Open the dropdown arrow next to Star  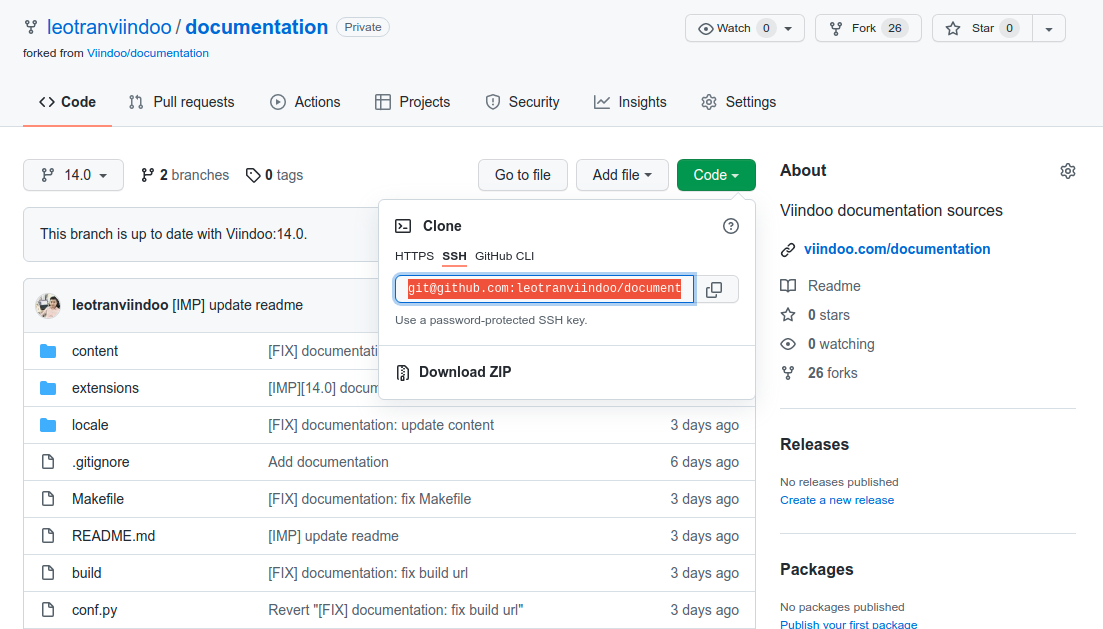click(x=1048, y=28)
